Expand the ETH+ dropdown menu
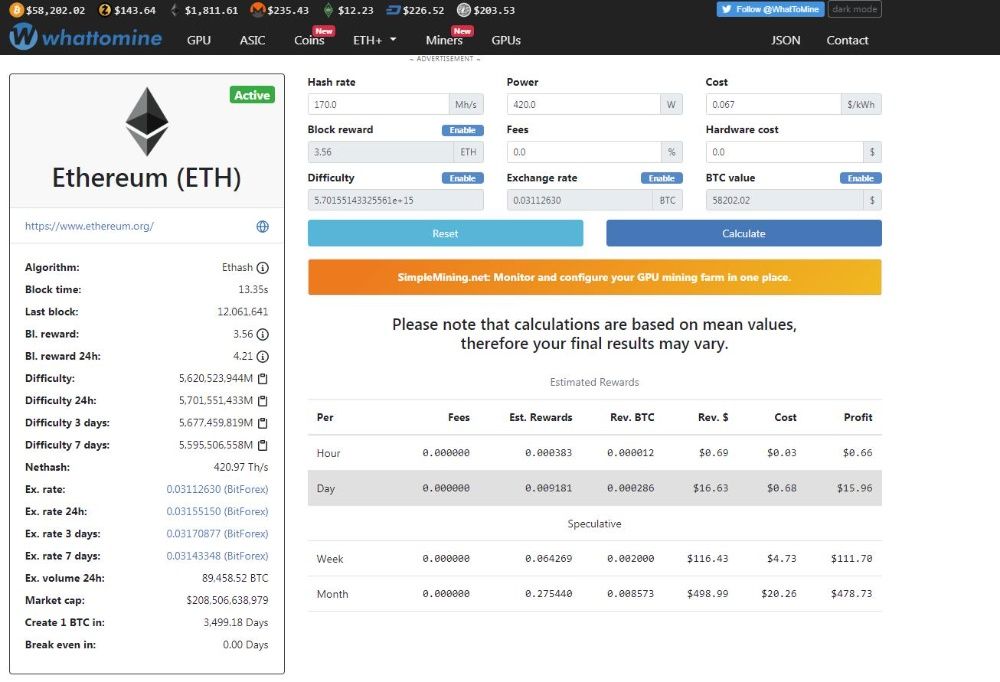Image resolution: width=1000 pixels, height=682 pixels. (x=374, y=40)
